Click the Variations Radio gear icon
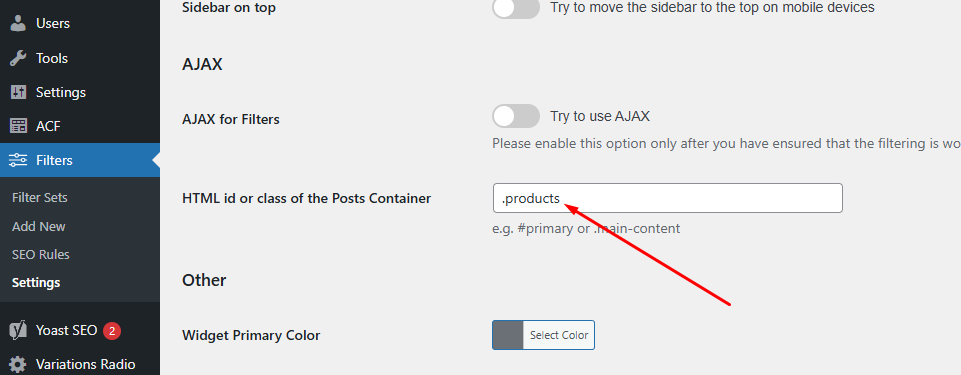961x375 pixels. [x=18, y=364]
